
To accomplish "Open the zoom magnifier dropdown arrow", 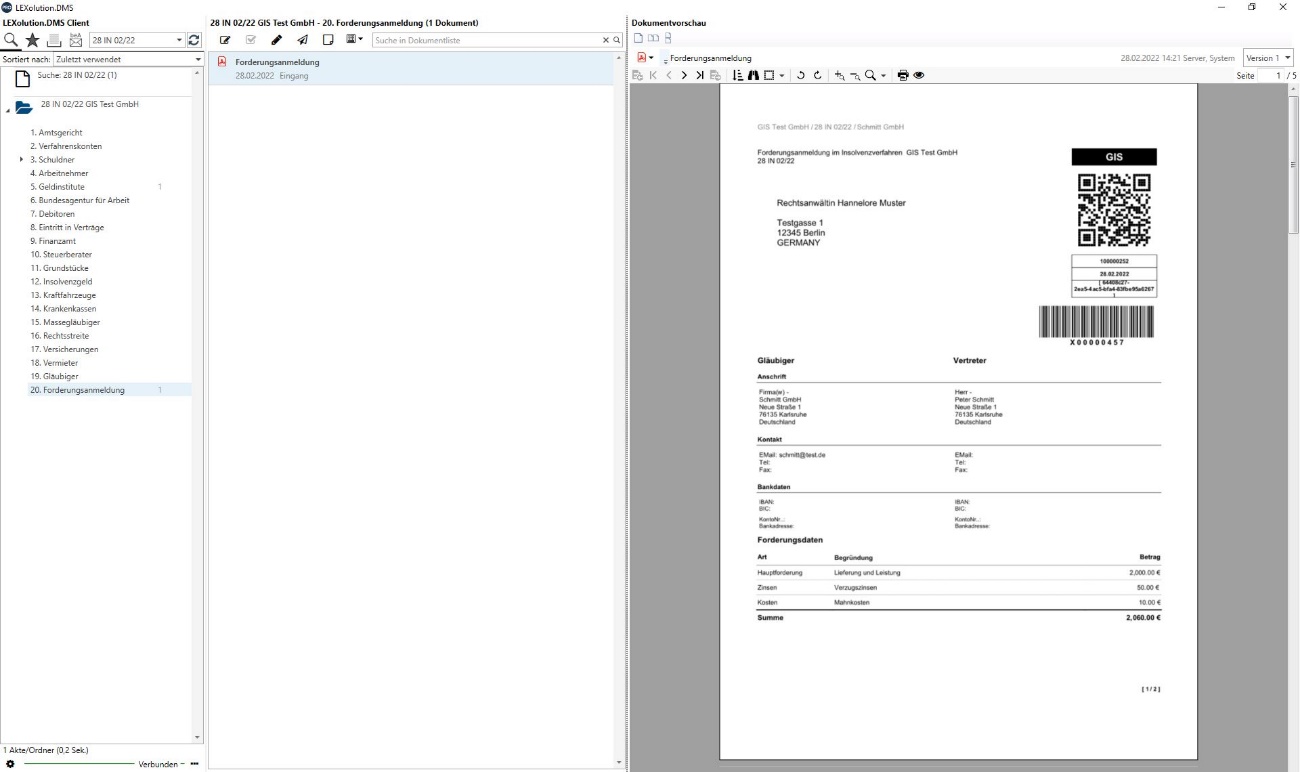I will [x=884, y=75].
